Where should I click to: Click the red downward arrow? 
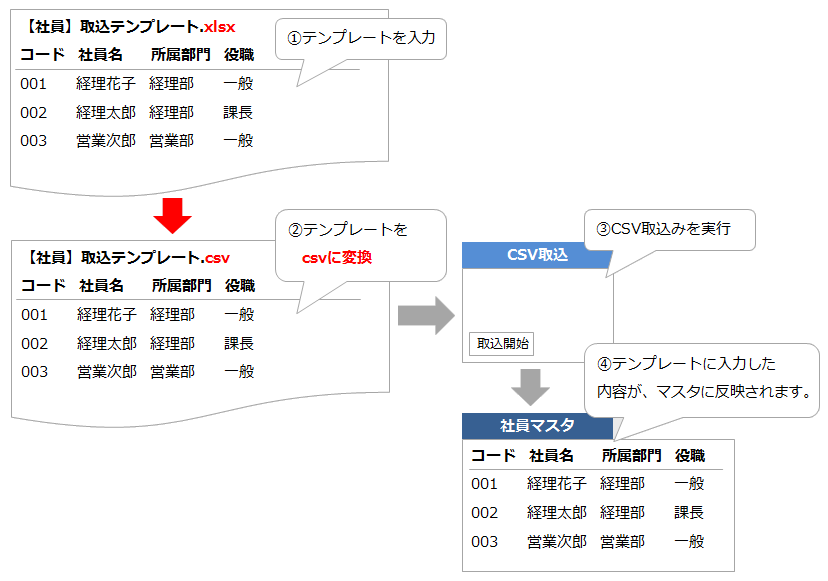(172, 215)
